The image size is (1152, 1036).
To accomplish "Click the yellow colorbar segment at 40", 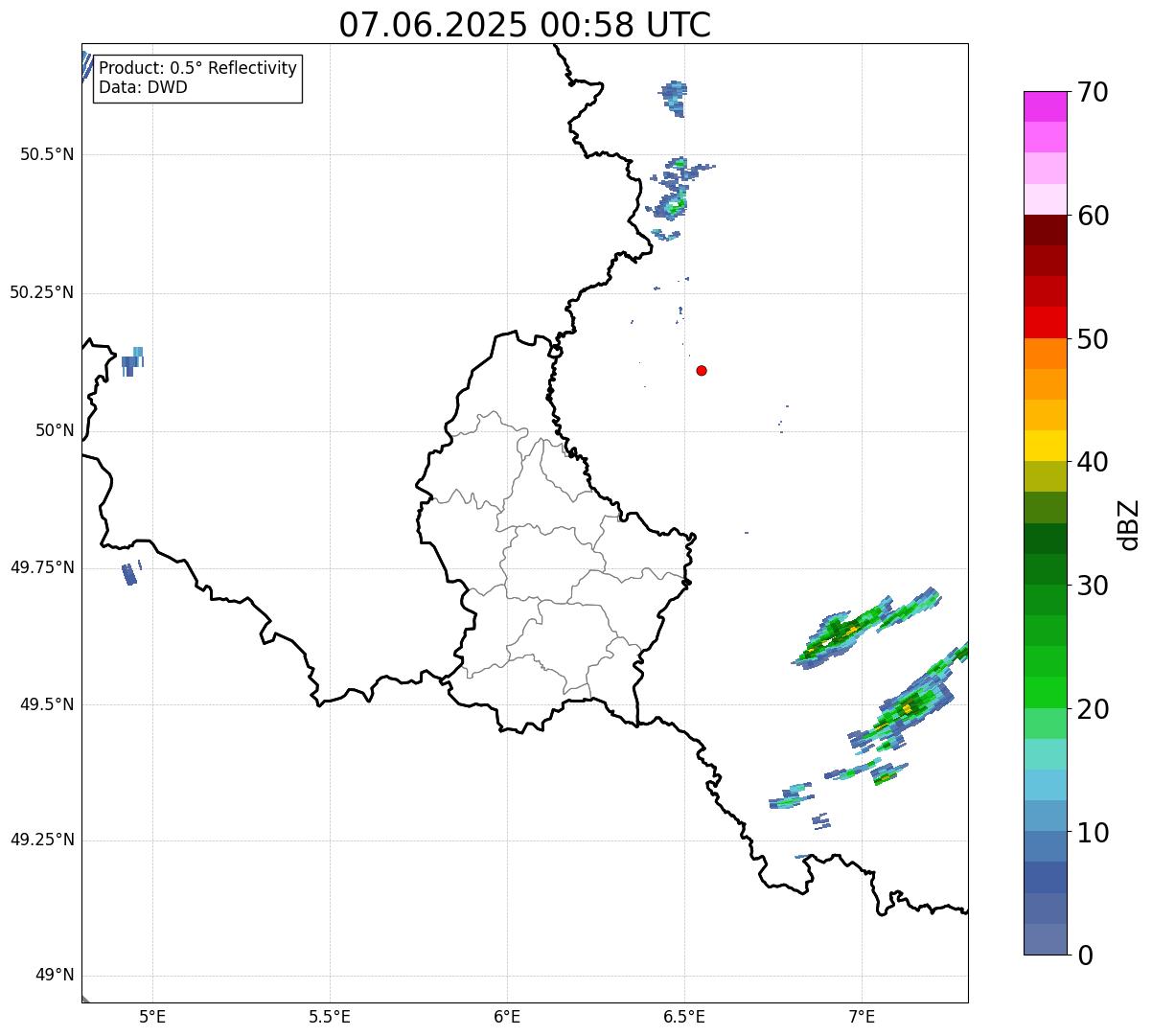I will pos(1045,446).
